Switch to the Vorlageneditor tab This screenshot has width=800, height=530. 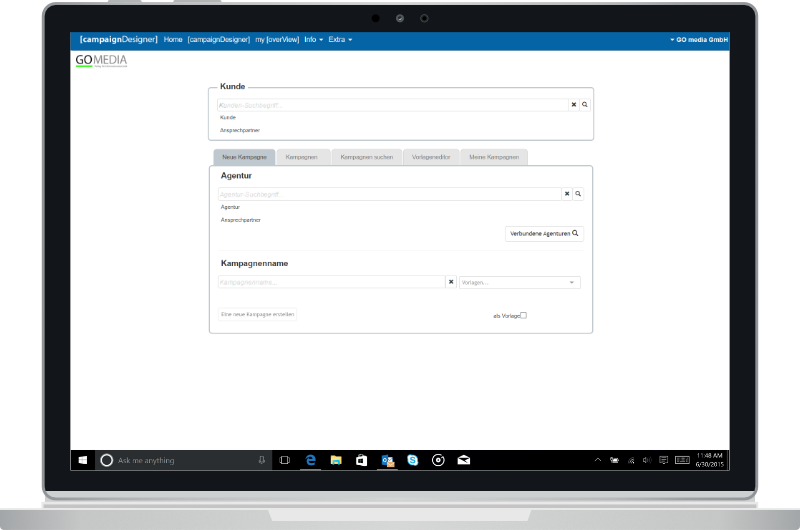point(431,157)
